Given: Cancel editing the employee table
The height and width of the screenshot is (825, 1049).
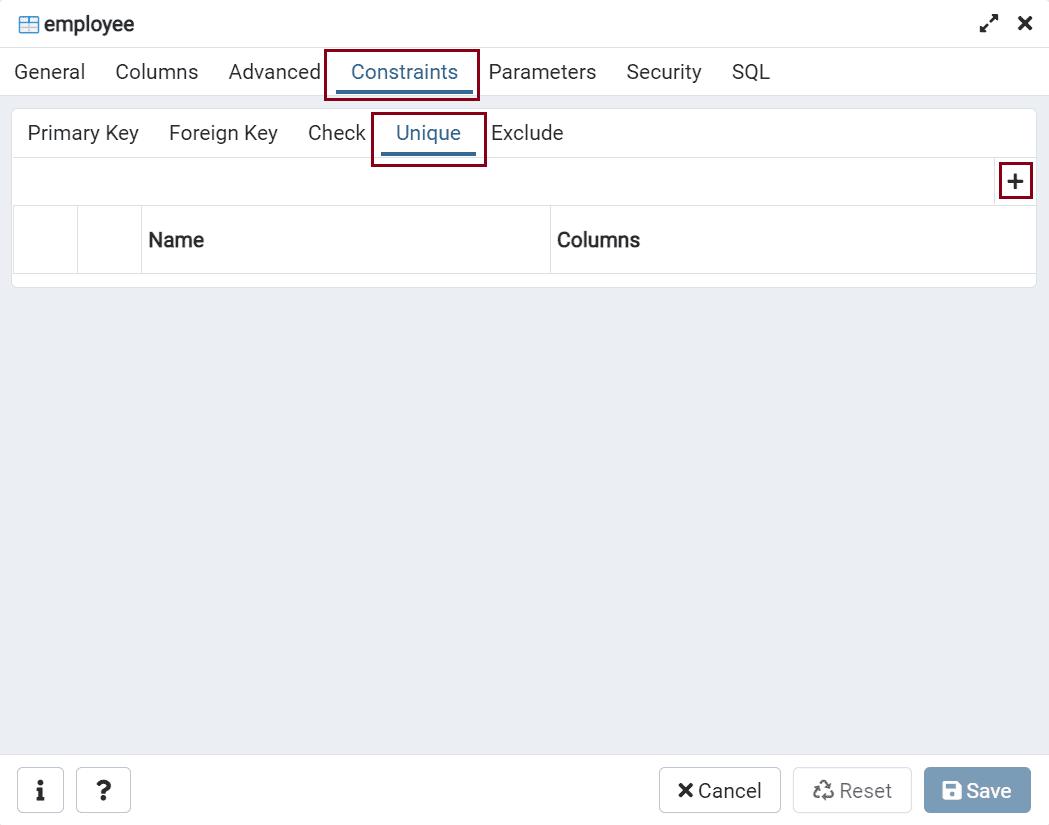Looking at the screenshot, I should coord(719,790).
